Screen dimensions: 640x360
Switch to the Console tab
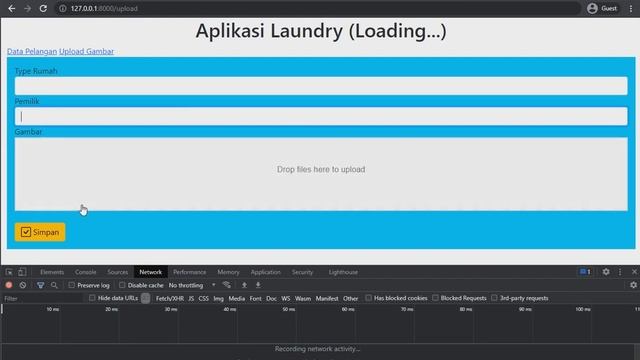click(x=85, y=272)
